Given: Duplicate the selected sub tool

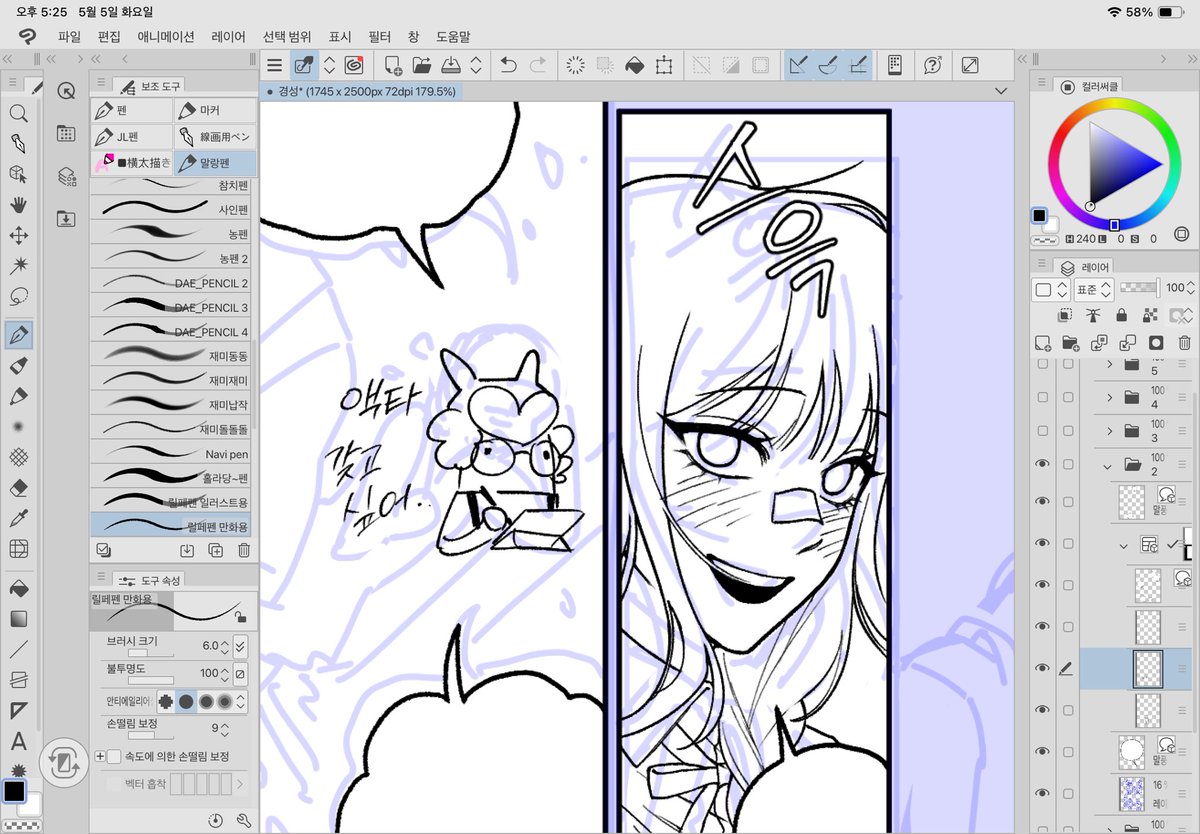Looking at the screenshot, I should click(x=215, y=550).
